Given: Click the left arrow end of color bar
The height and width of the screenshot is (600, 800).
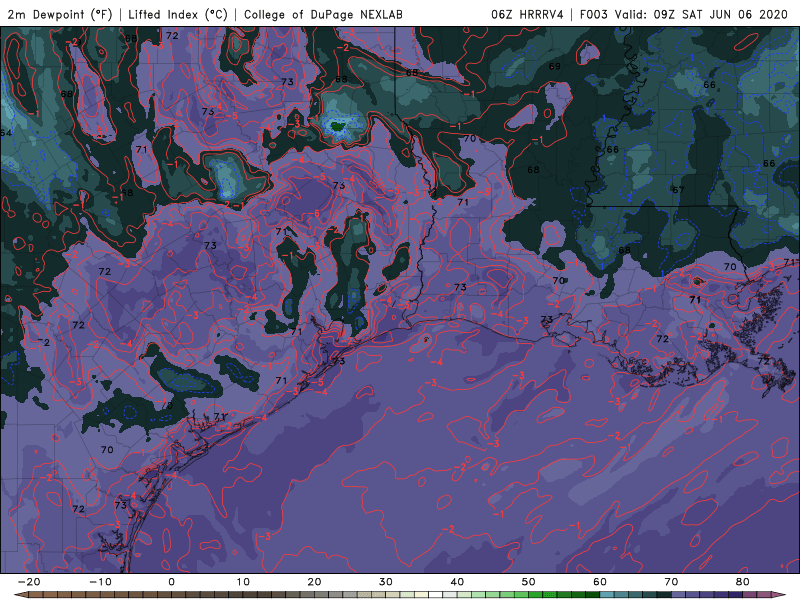Looking at the screenshot, I should point(20,594).
